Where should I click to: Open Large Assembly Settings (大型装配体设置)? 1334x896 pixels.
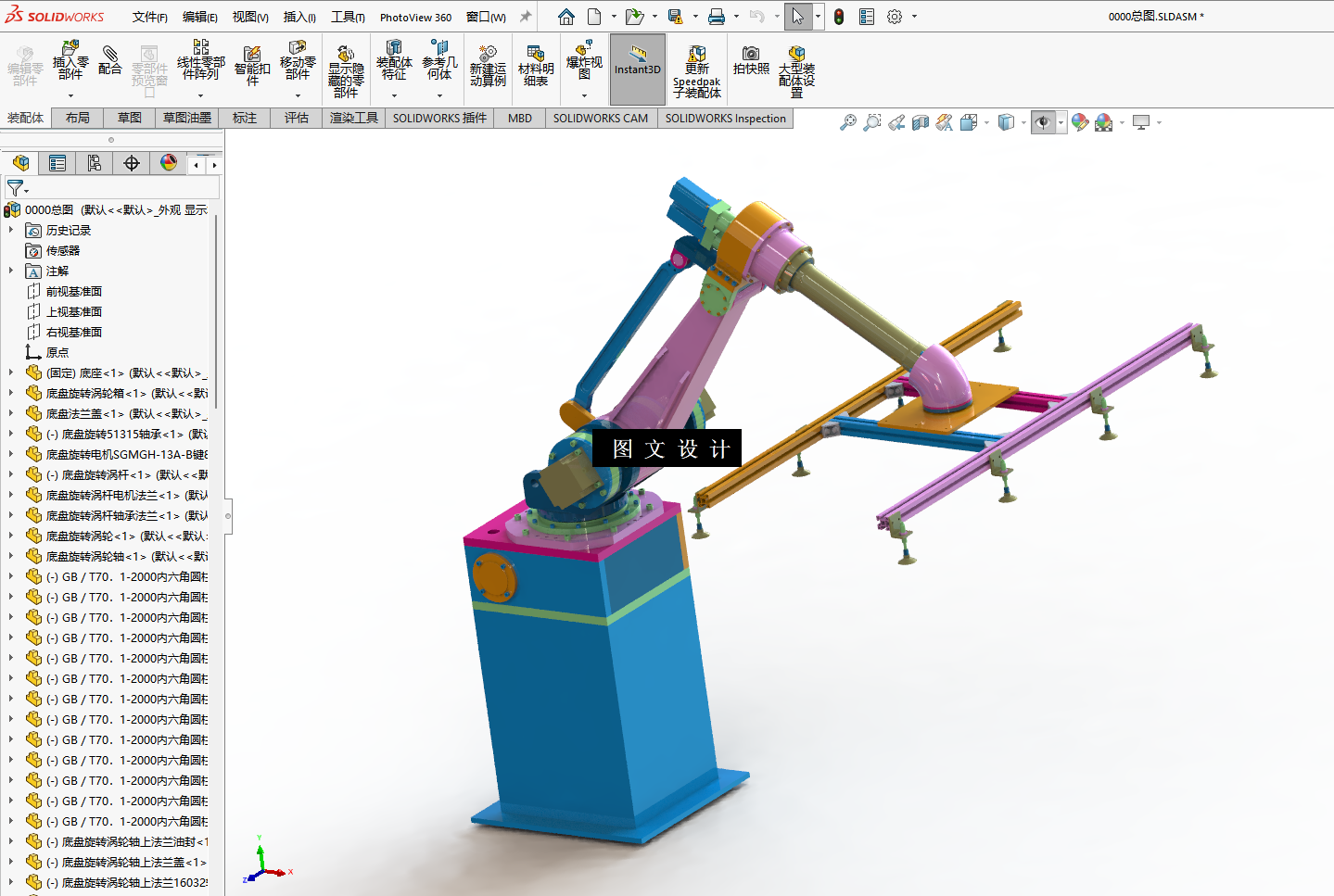[796, 71]
